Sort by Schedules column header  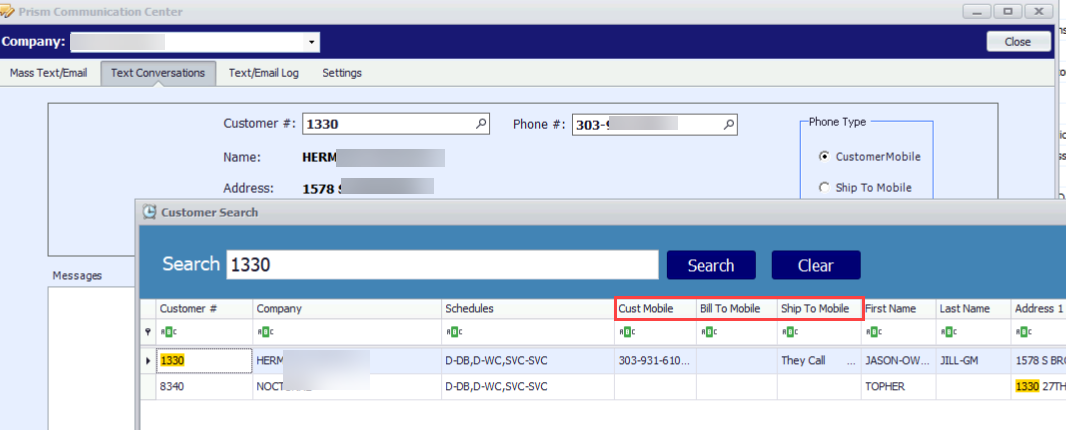528,308
